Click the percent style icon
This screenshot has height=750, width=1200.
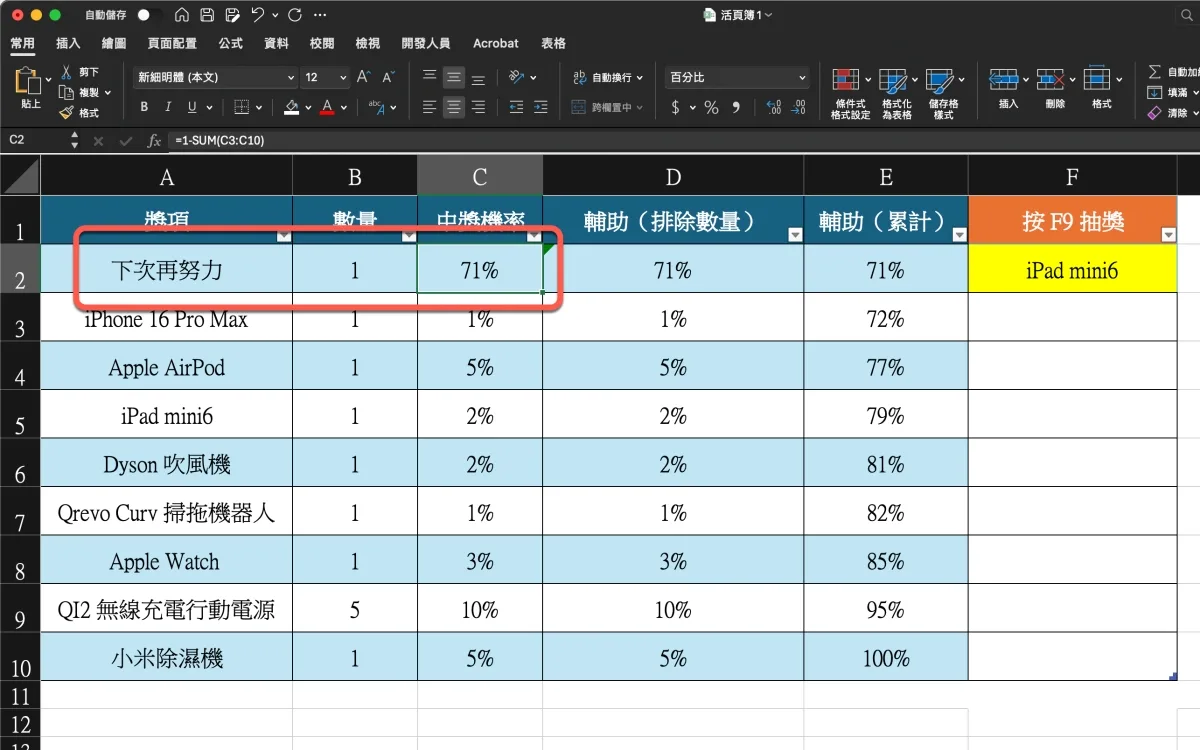[x=711, y=107]
